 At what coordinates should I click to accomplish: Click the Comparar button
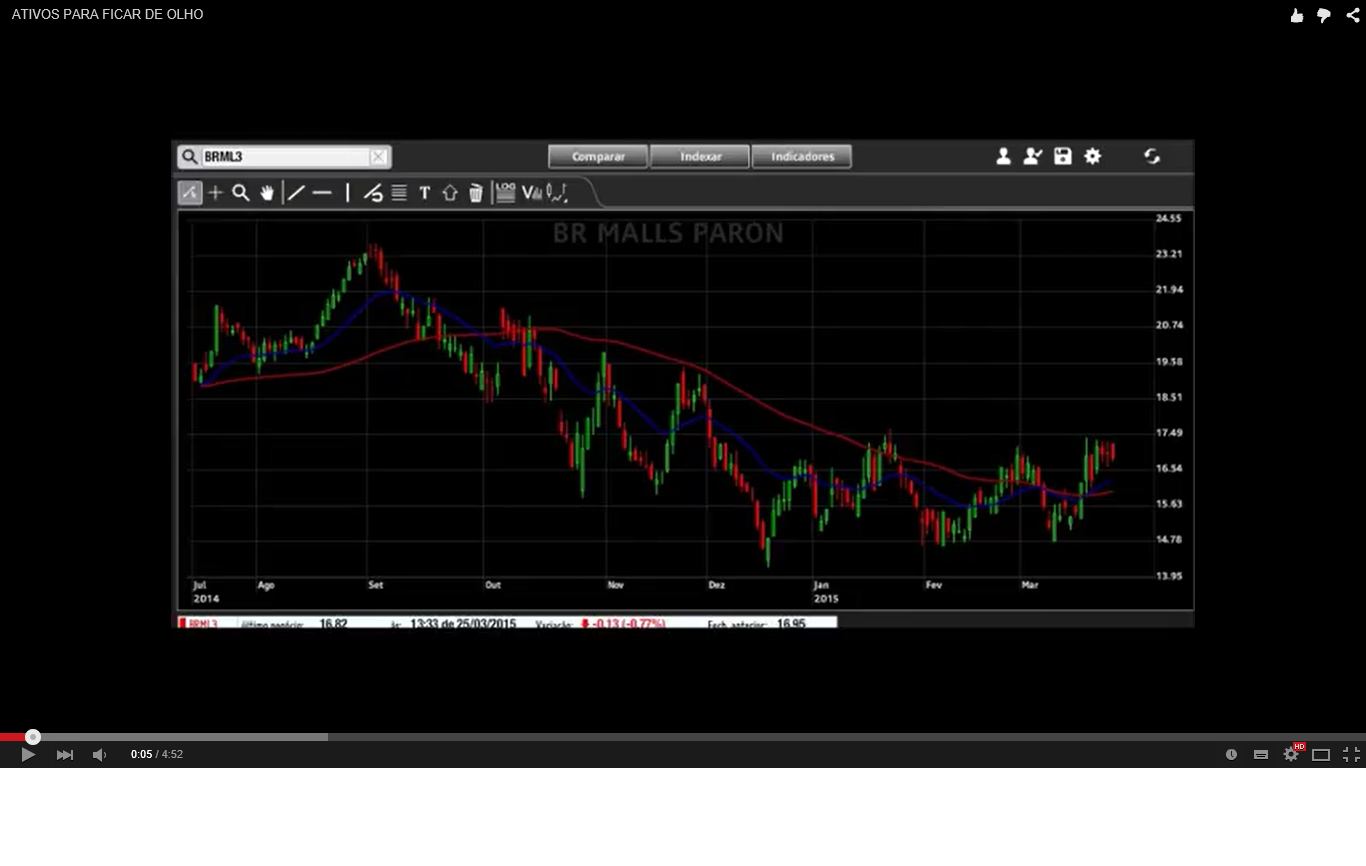coord(598,157)
